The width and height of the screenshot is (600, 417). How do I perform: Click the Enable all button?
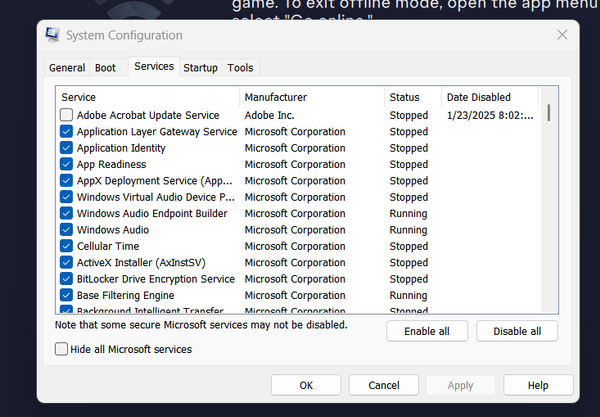tap(427, 331)
